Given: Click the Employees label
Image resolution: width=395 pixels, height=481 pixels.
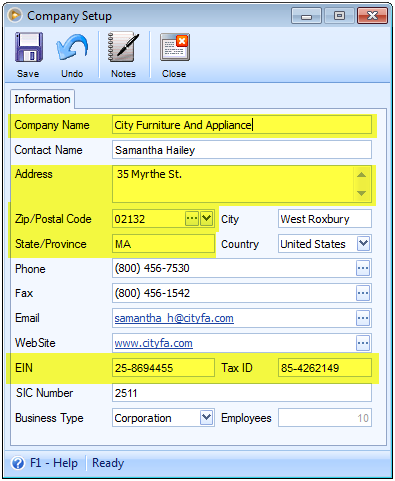Looking at the screenshot, I should point(246,418).
